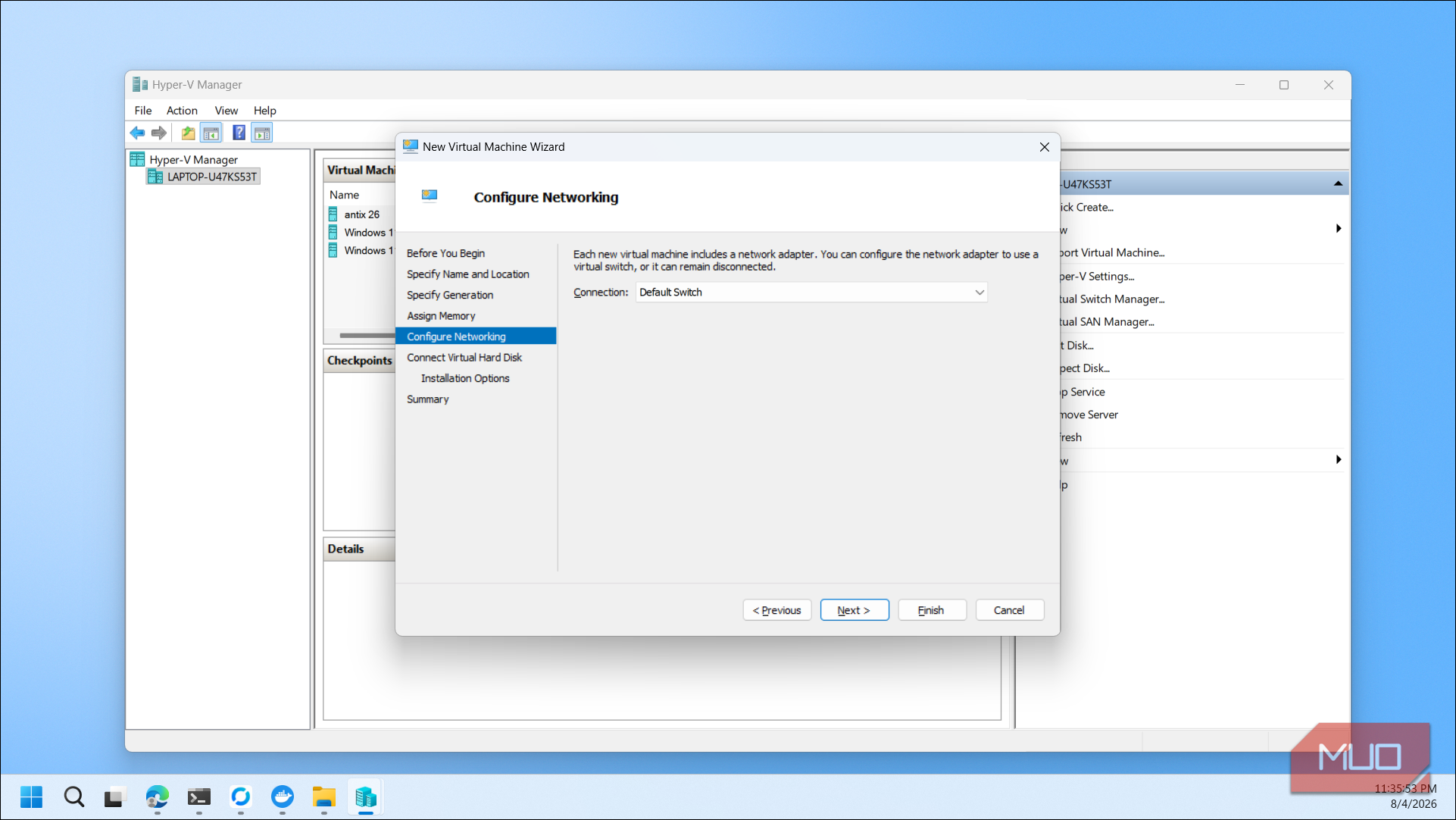Go to Before You Begin wizard step

[445, 253]
